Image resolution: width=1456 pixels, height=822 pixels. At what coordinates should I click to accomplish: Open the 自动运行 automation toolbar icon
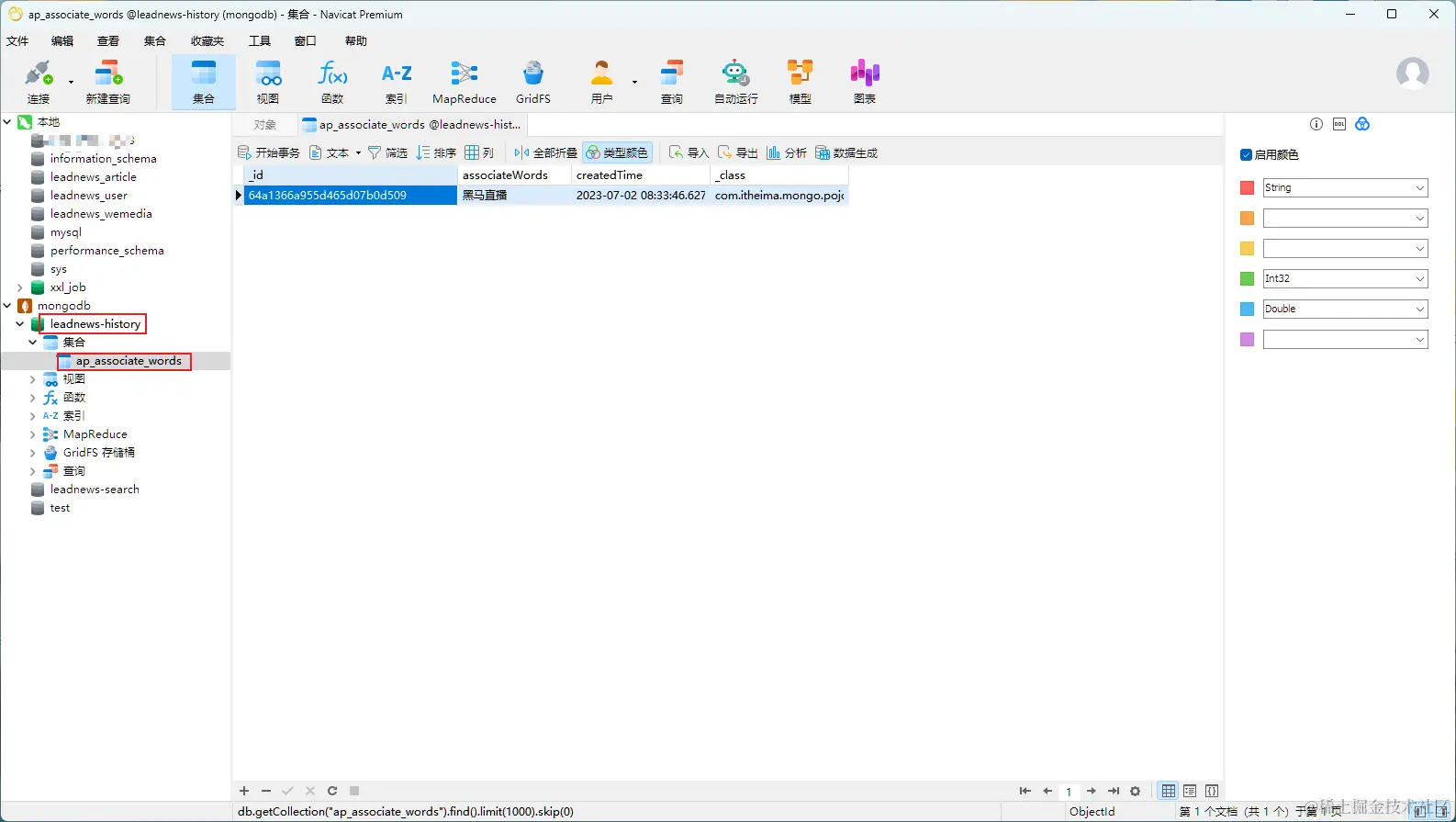[736, 82]
